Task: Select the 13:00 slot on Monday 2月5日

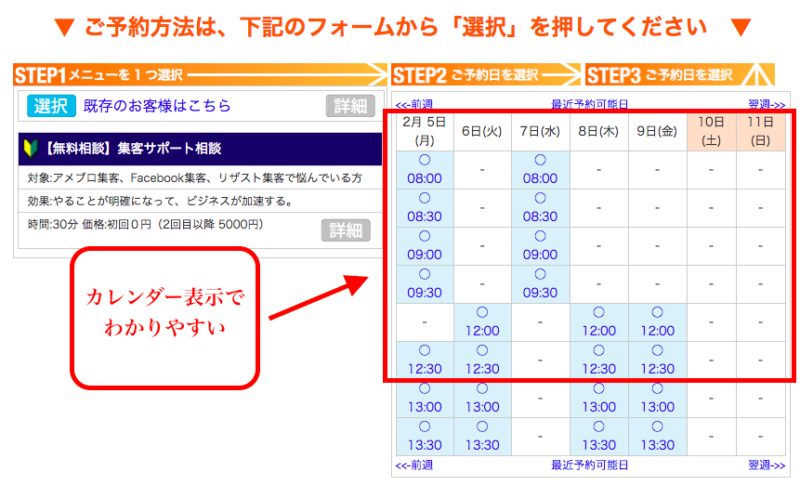Action: pyautogui.click(x=424, y=399)
